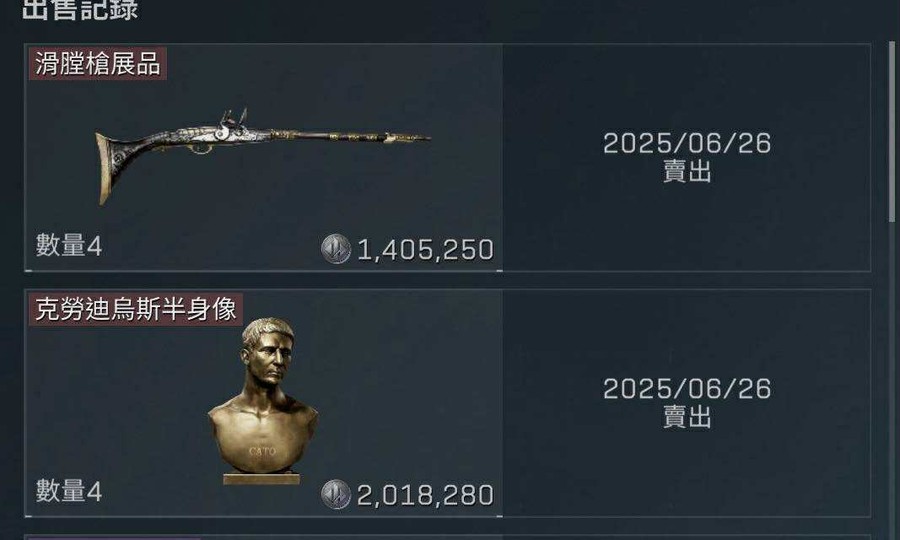Click the vertical scrollbar handle on the right

892,132
